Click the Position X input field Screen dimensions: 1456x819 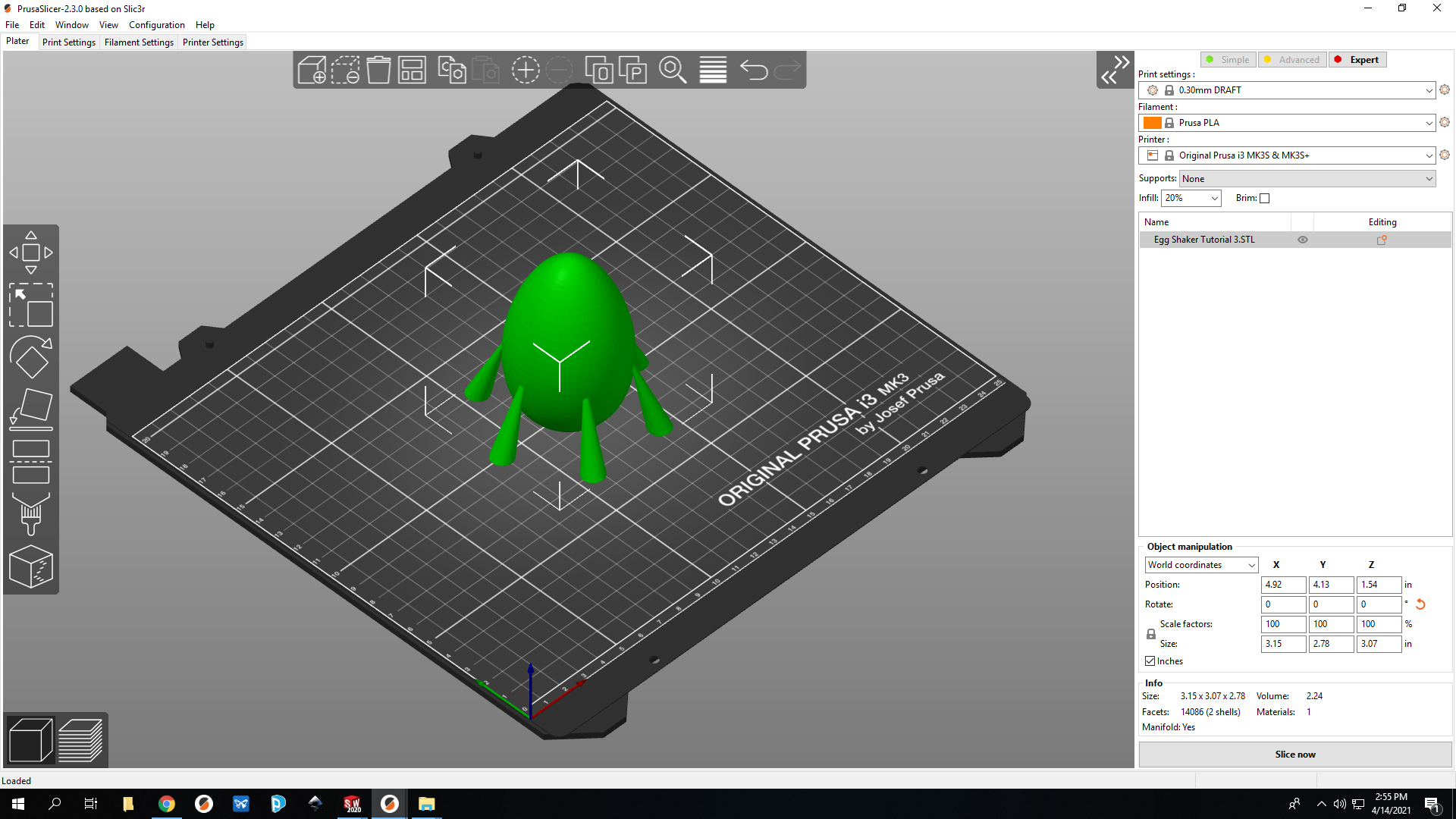tap(1283, 585)
